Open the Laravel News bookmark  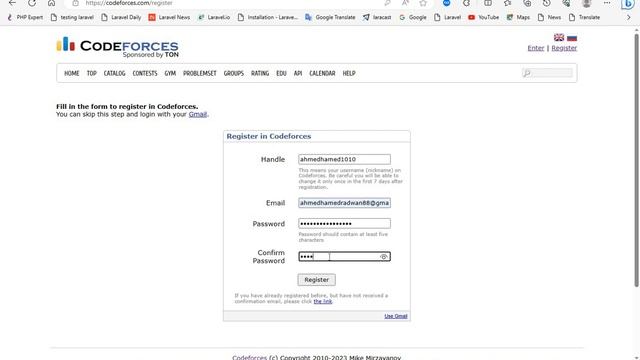click(169, 17)
